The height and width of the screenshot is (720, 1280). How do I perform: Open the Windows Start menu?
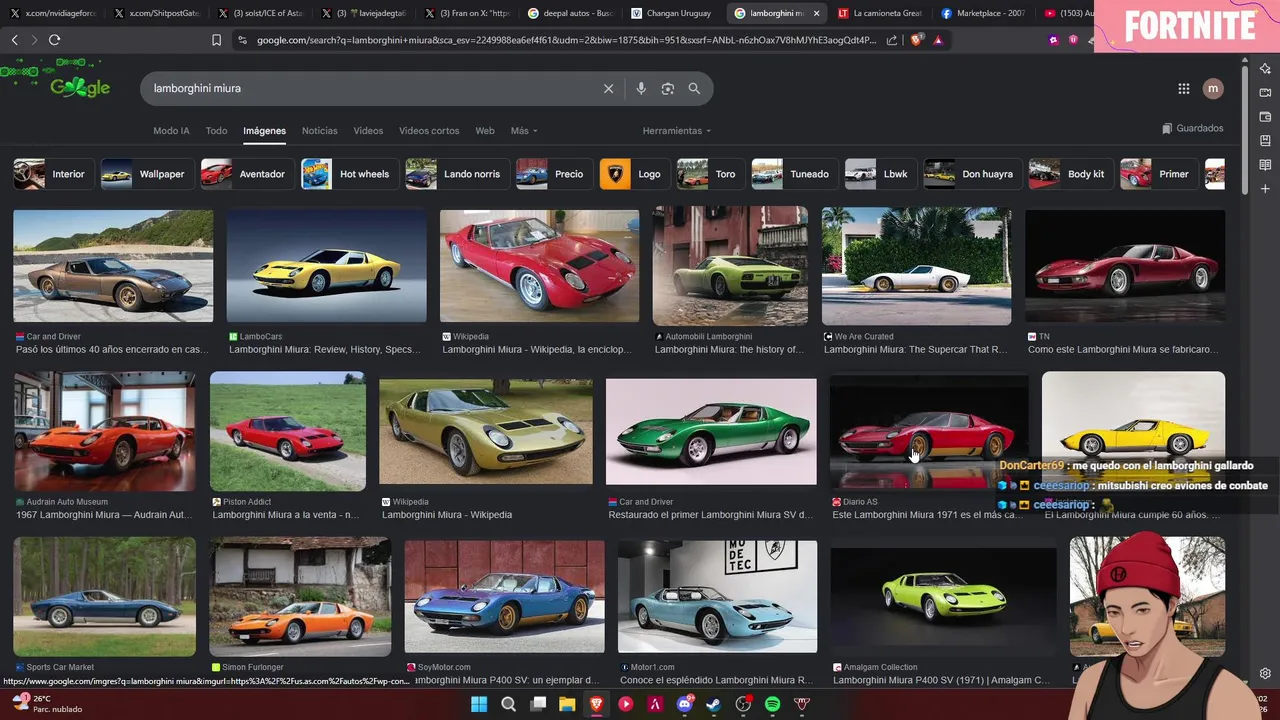[479, 704]
